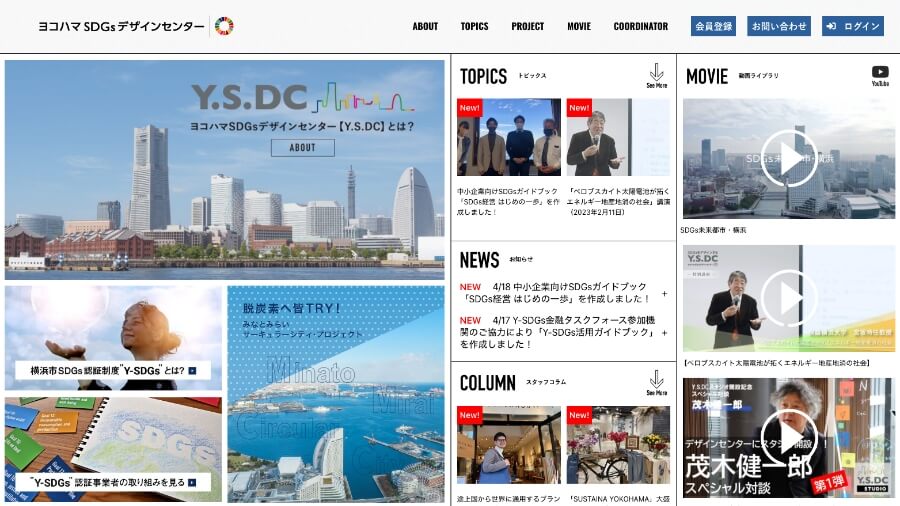Image resolution: width=900 pixels, height=506 pixels.
Task: Click the 途上国から世界に通用する column caption
Action: tap(509, 499)
